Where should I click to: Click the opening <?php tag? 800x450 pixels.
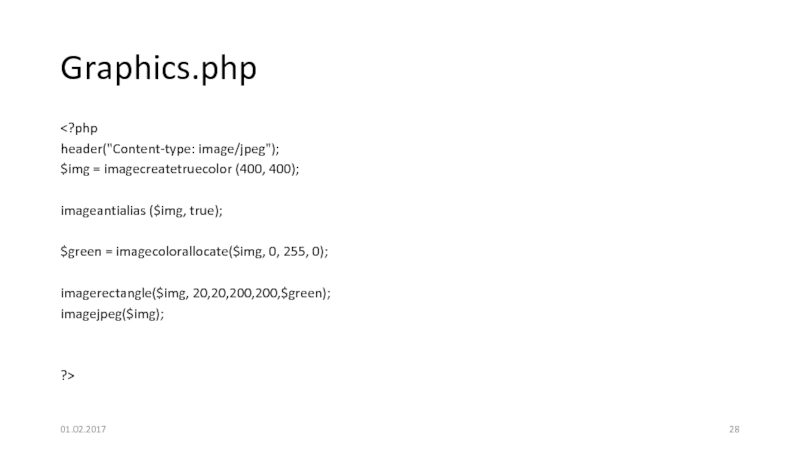pos(79,128)
